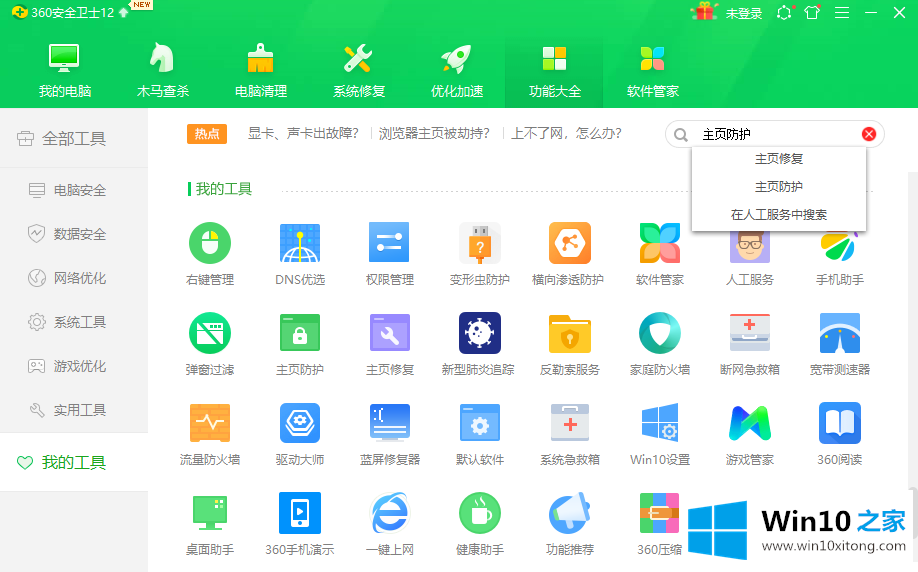Select 实用工具 category in sidebar
The image size is (918, 572).
coord(74,410)
